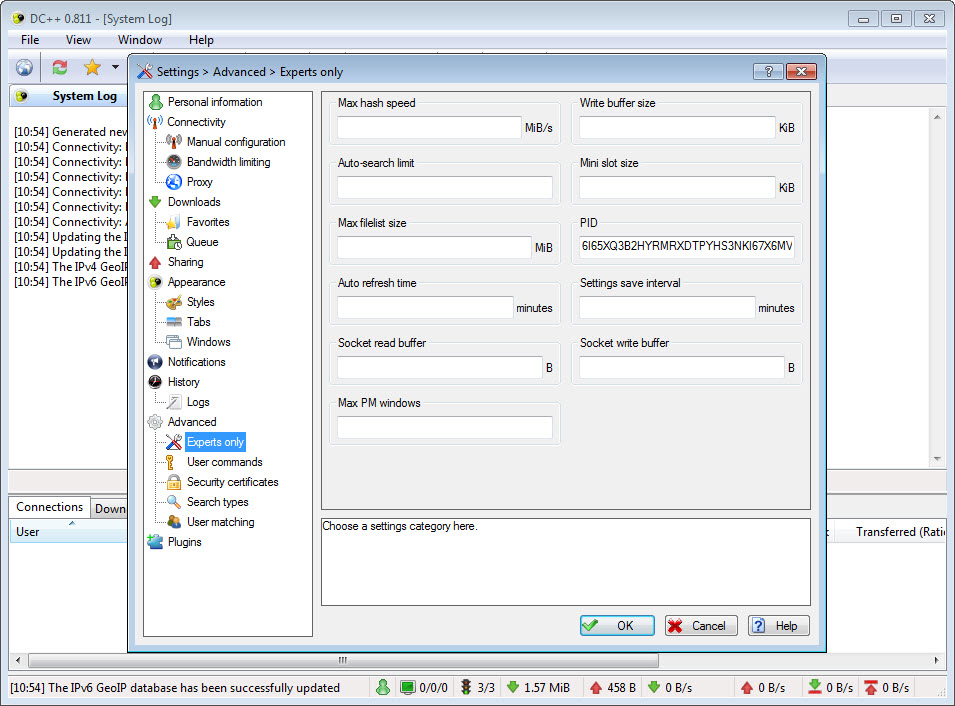Click the Cancel button

click(701, 626)
